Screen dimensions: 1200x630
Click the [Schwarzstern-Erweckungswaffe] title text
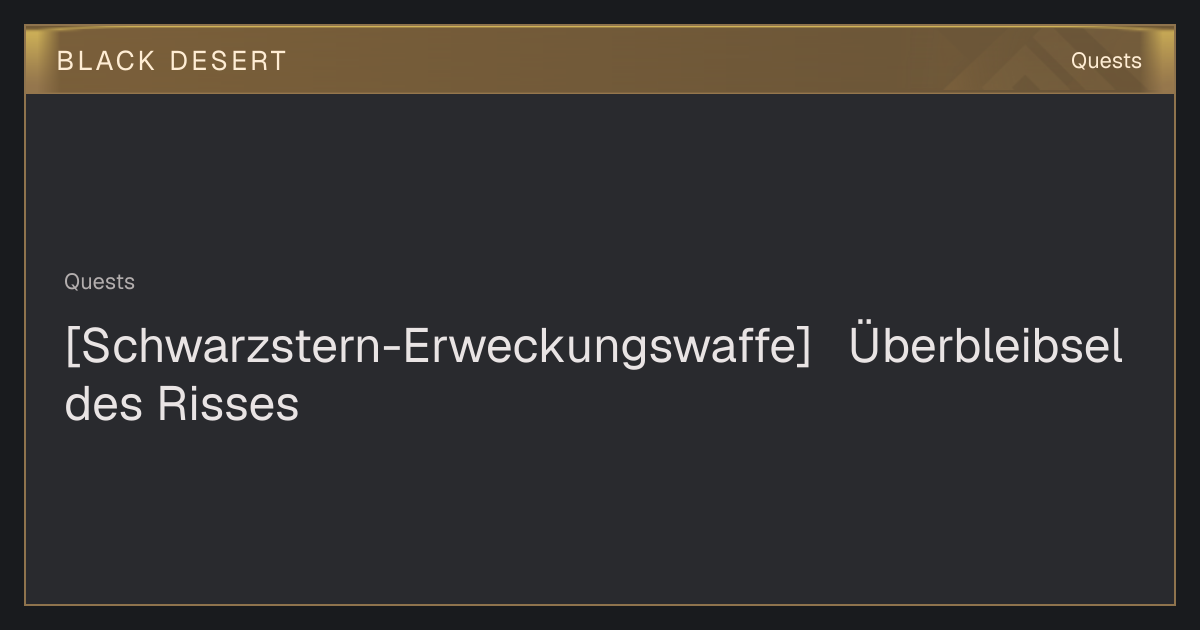pos(437,348)
